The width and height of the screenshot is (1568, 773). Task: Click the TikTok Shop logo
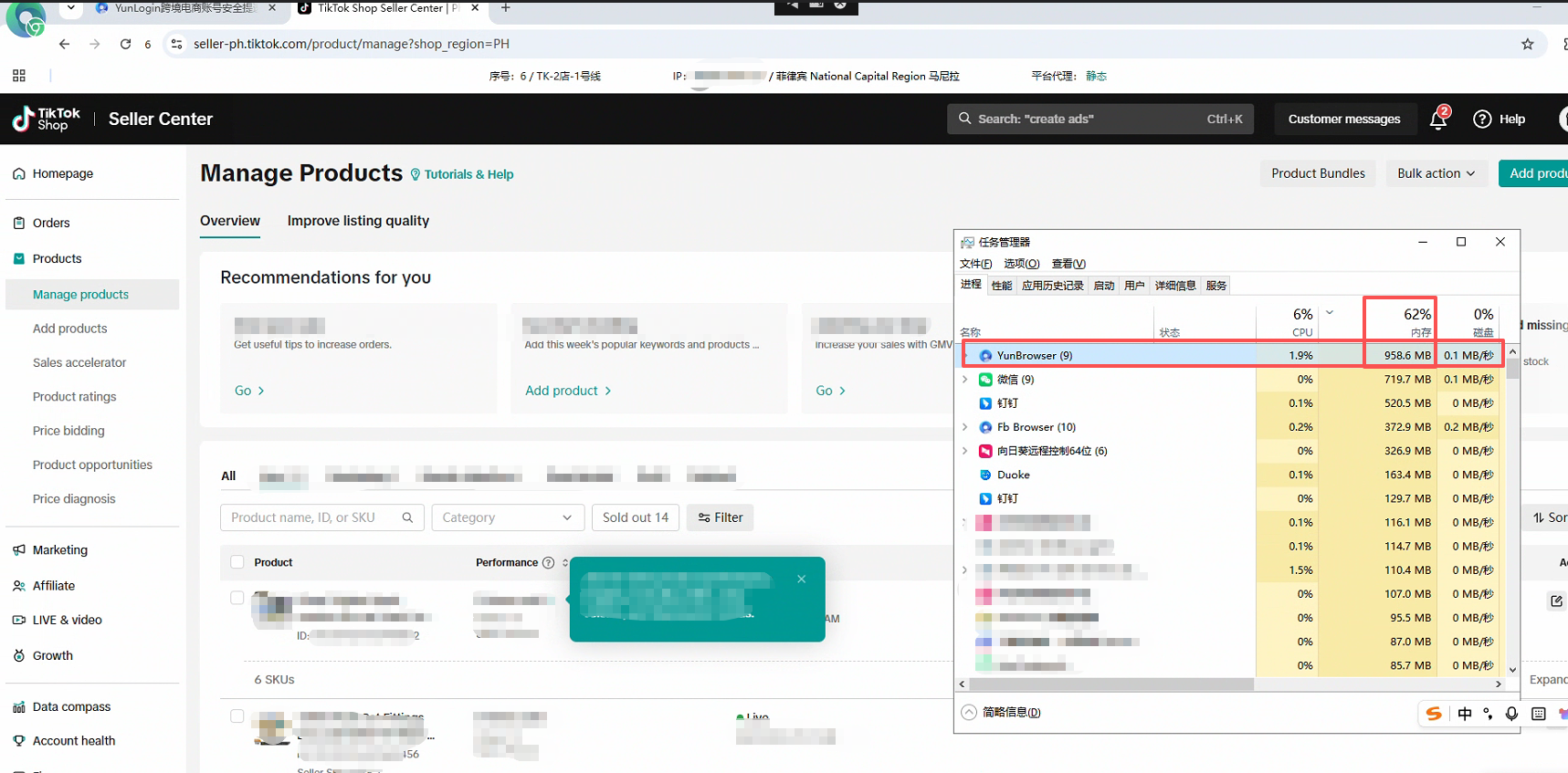tap(46, 119)
